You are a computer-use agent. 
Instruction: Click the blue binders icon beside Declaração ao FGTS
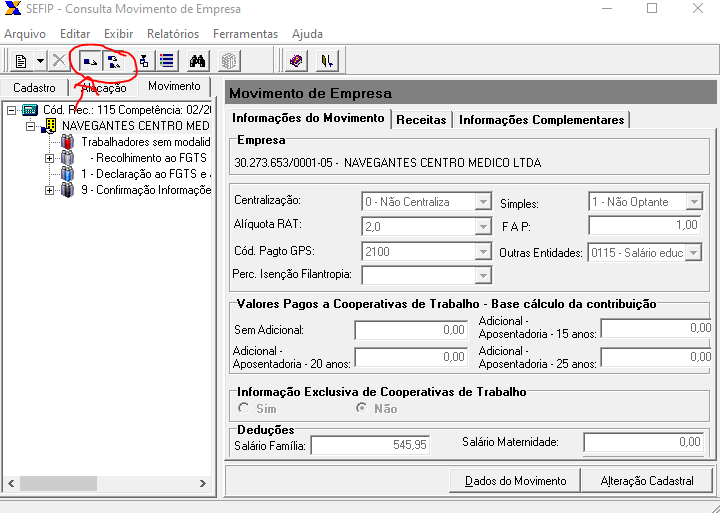pyautogui.click(x=68, y=174)
